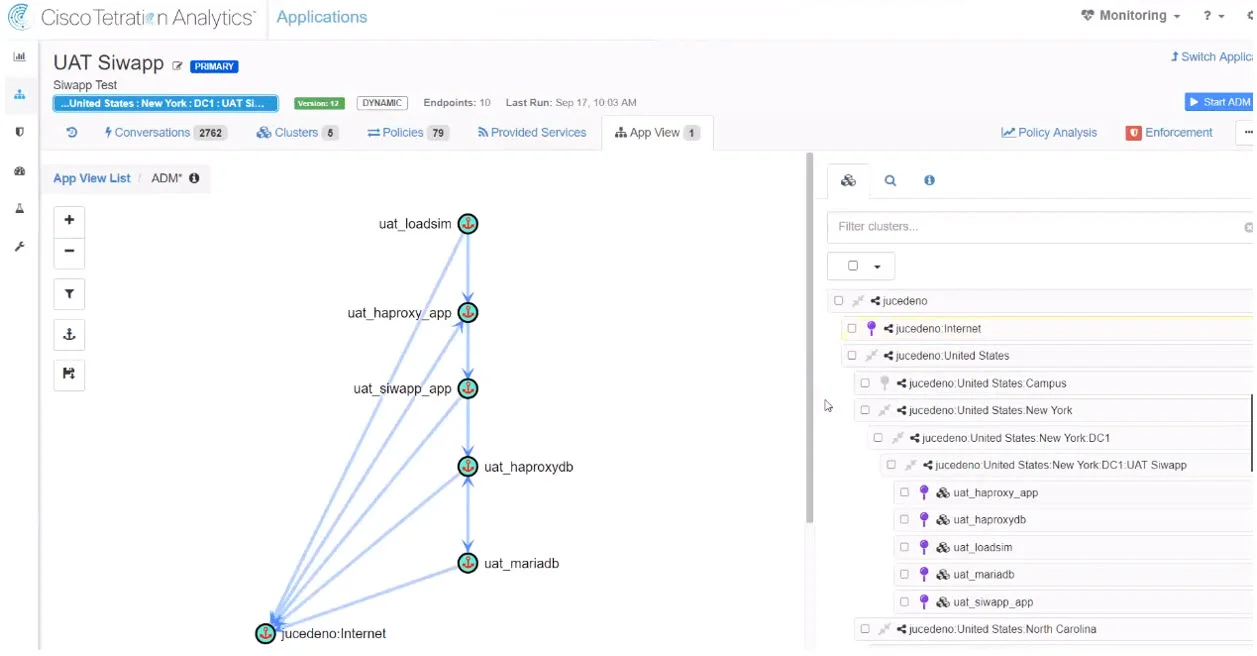Open the select-all checkbox dropdown arrow
1257x656 pixels.
coord(877,266)
